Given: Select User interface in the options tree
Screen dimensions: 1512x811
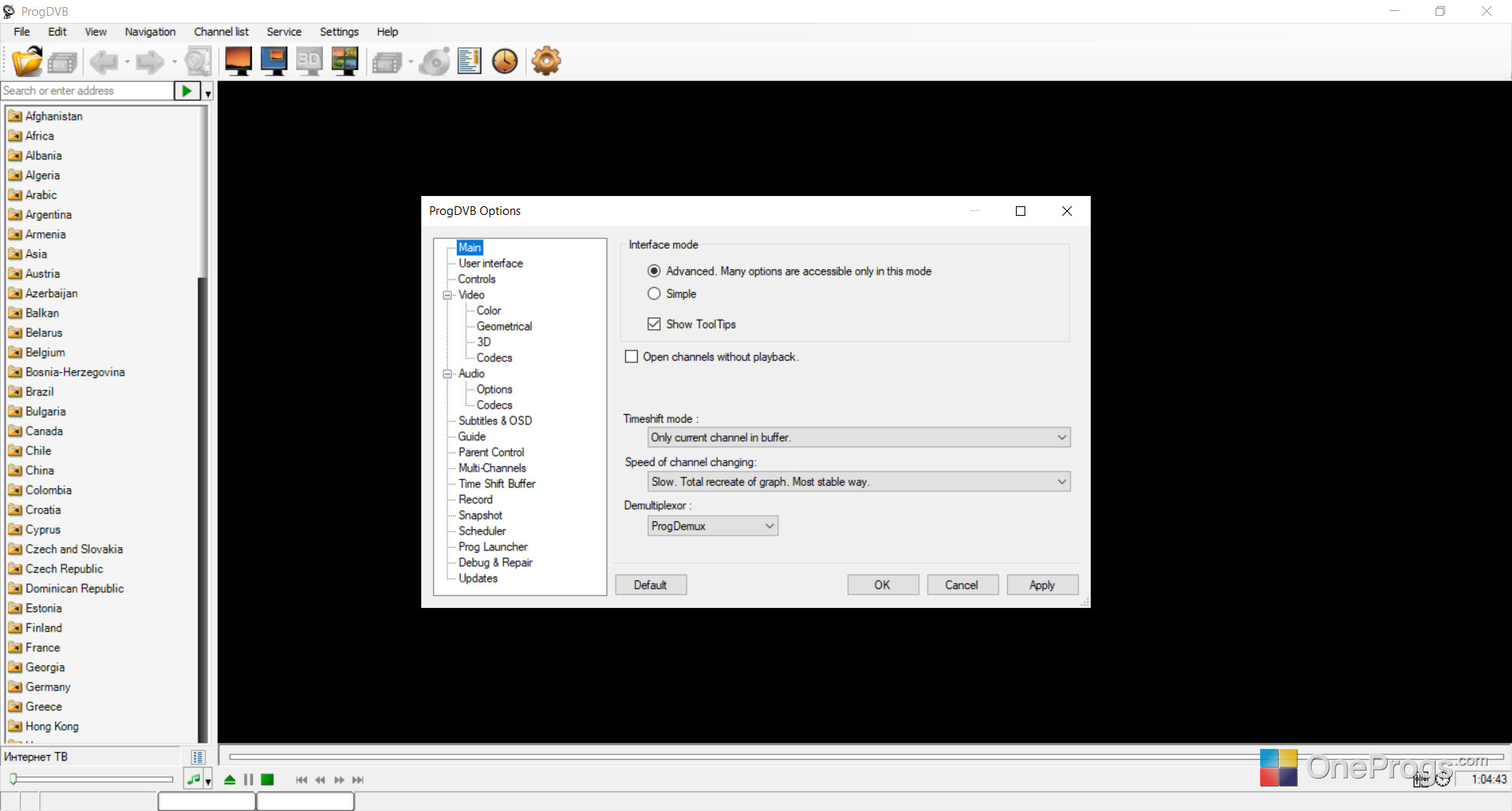Looking at the screenshot, I should pyautogui.click(x=491, y=264).
